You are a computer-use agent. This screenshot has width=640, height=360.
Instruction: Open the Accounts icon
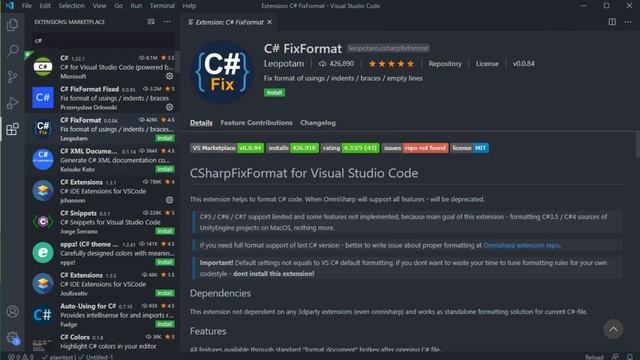tap(12, 311)
